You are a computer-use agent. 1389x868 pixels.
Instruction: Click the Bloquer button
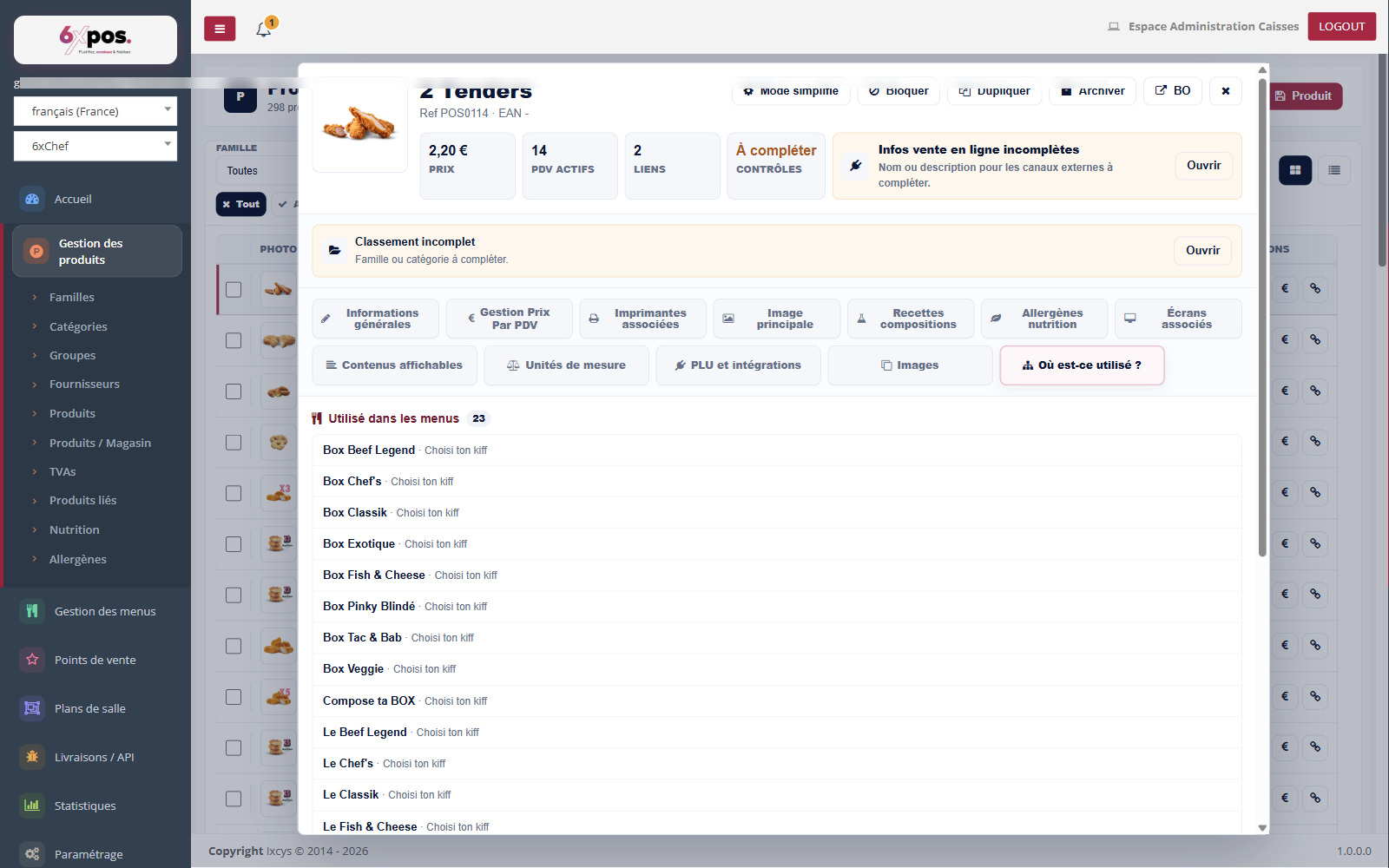coord(899,90)
